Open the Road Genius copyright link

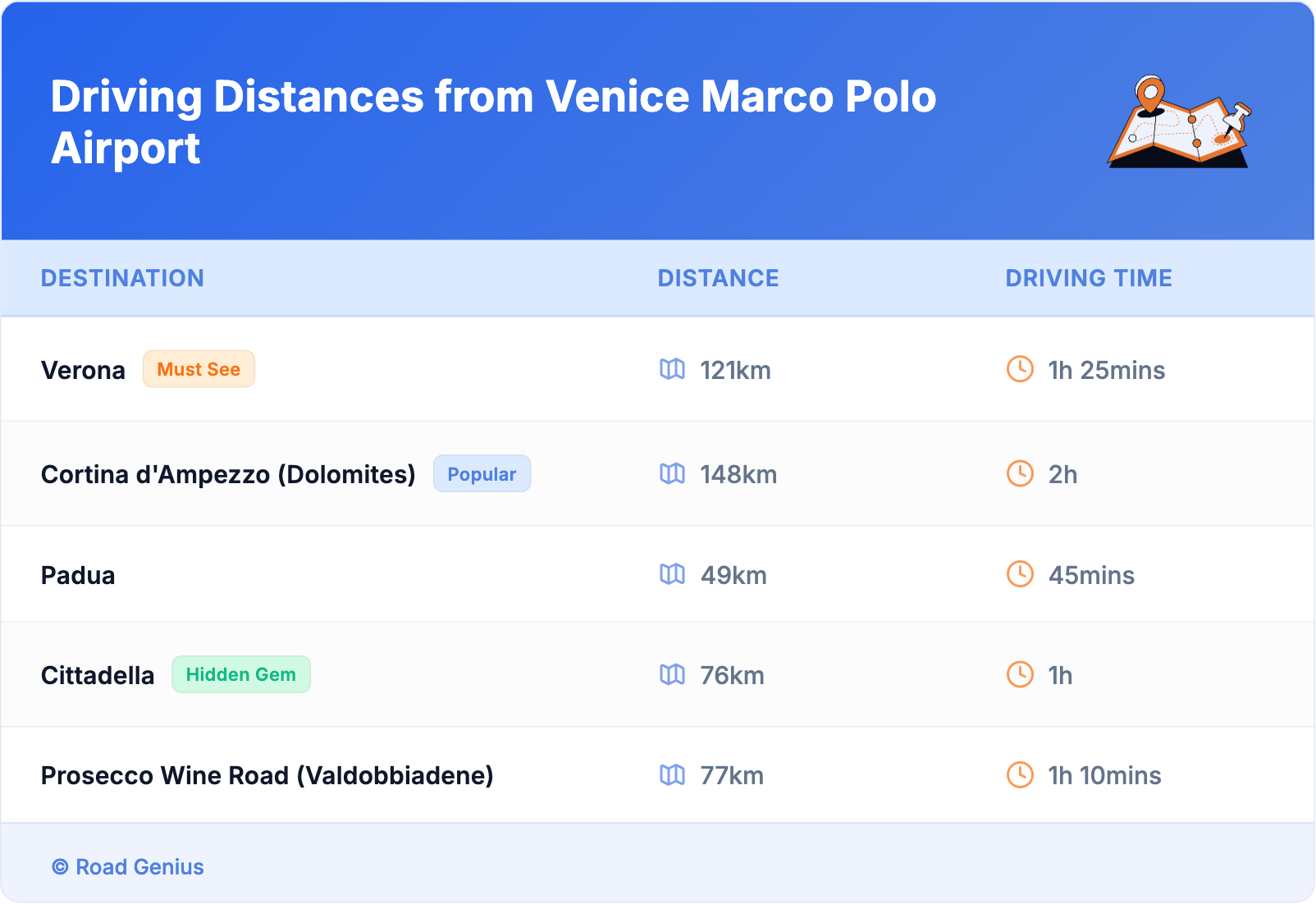[128, 867]
